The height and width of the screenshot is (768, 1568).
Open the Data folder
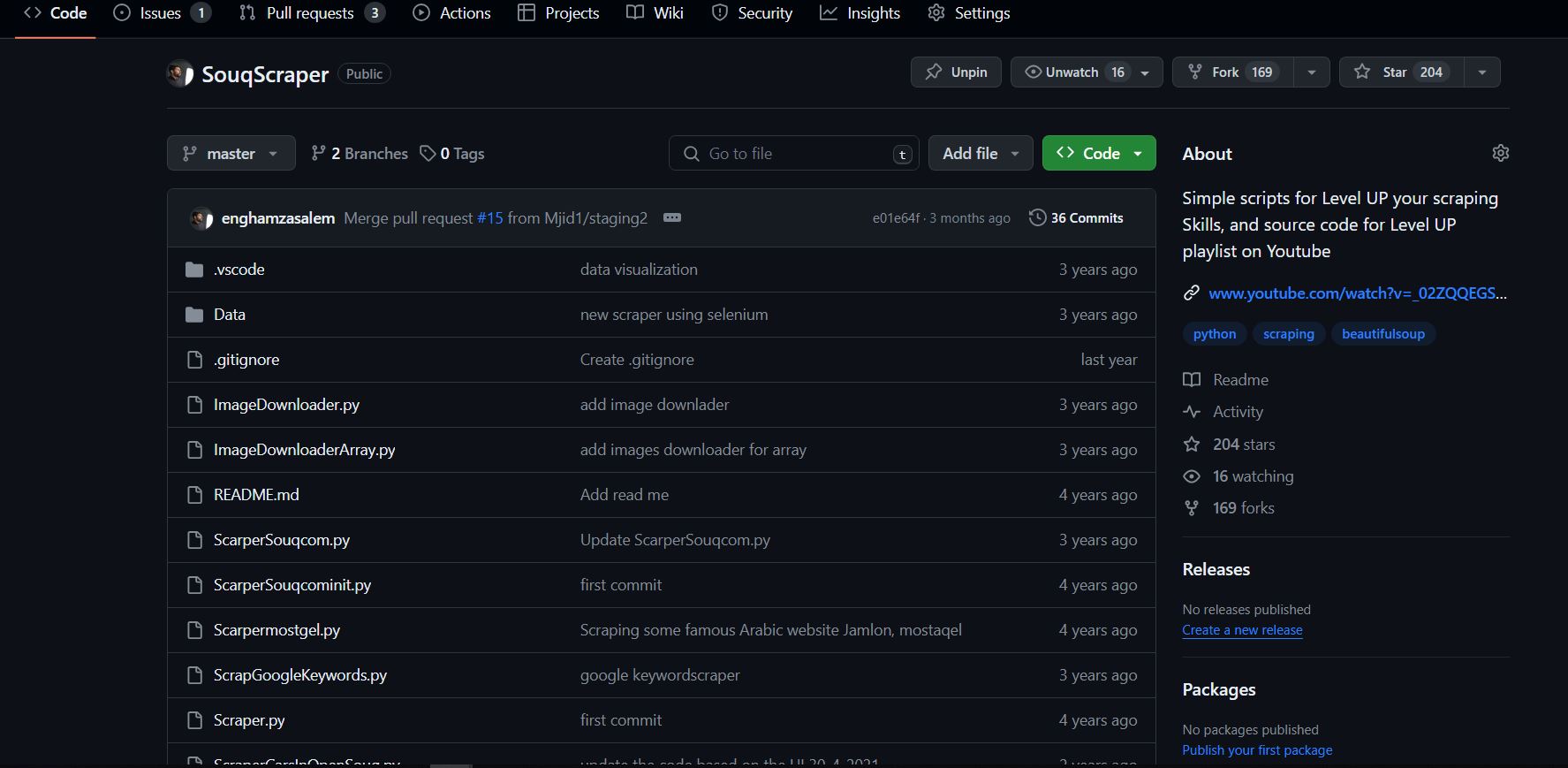(230, 315)
